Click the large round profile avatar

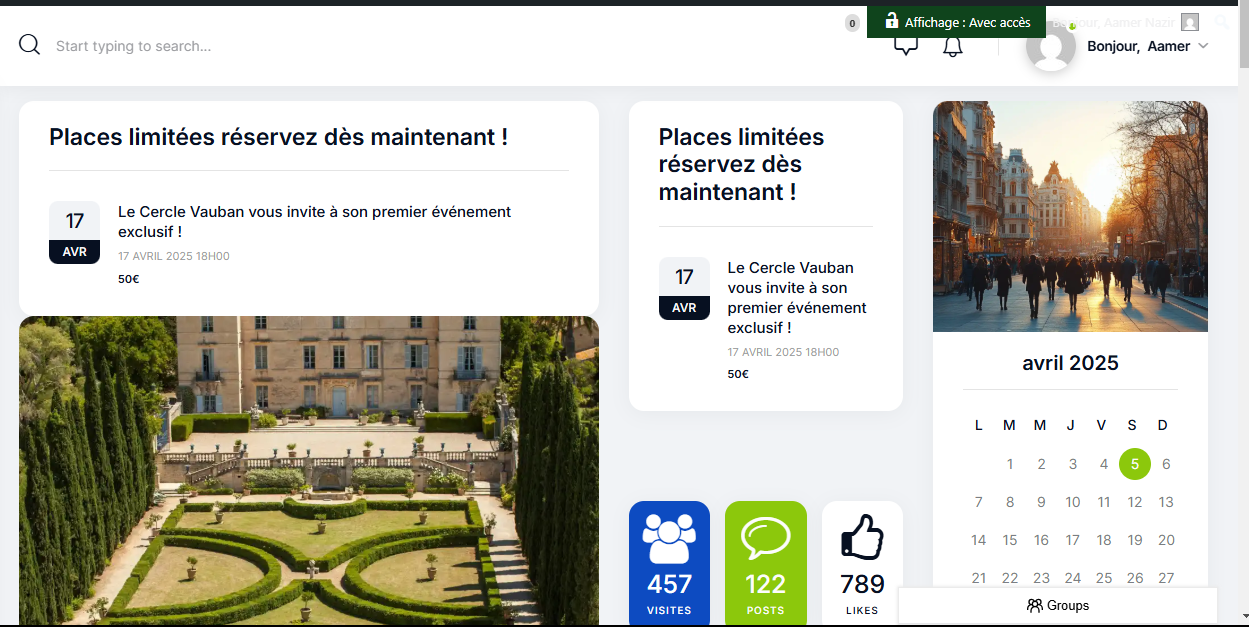pos(1051,46)
